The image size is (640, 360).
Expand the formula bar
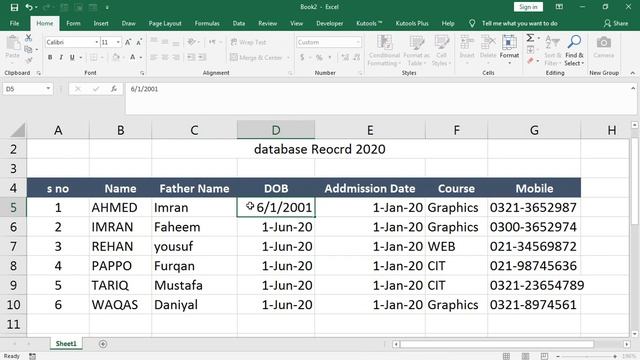pyautogui.click(x=633, y=88)
